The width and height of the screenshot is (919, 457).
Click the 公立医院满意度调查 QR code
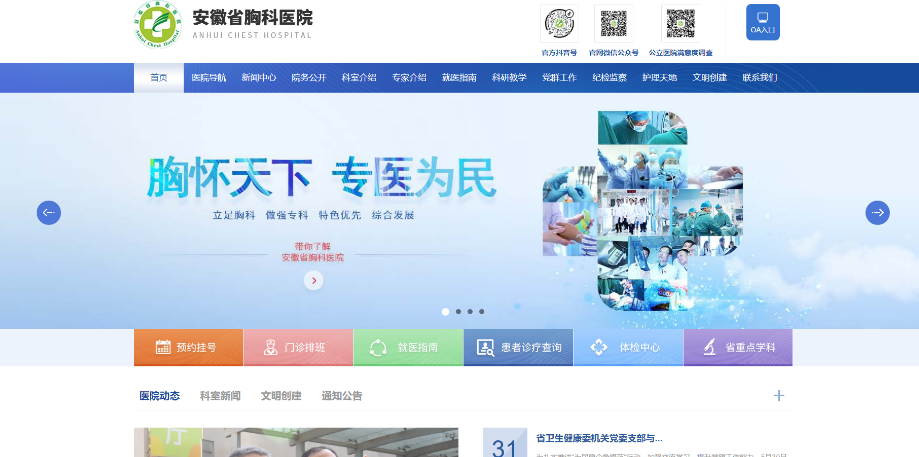point(680,23)
